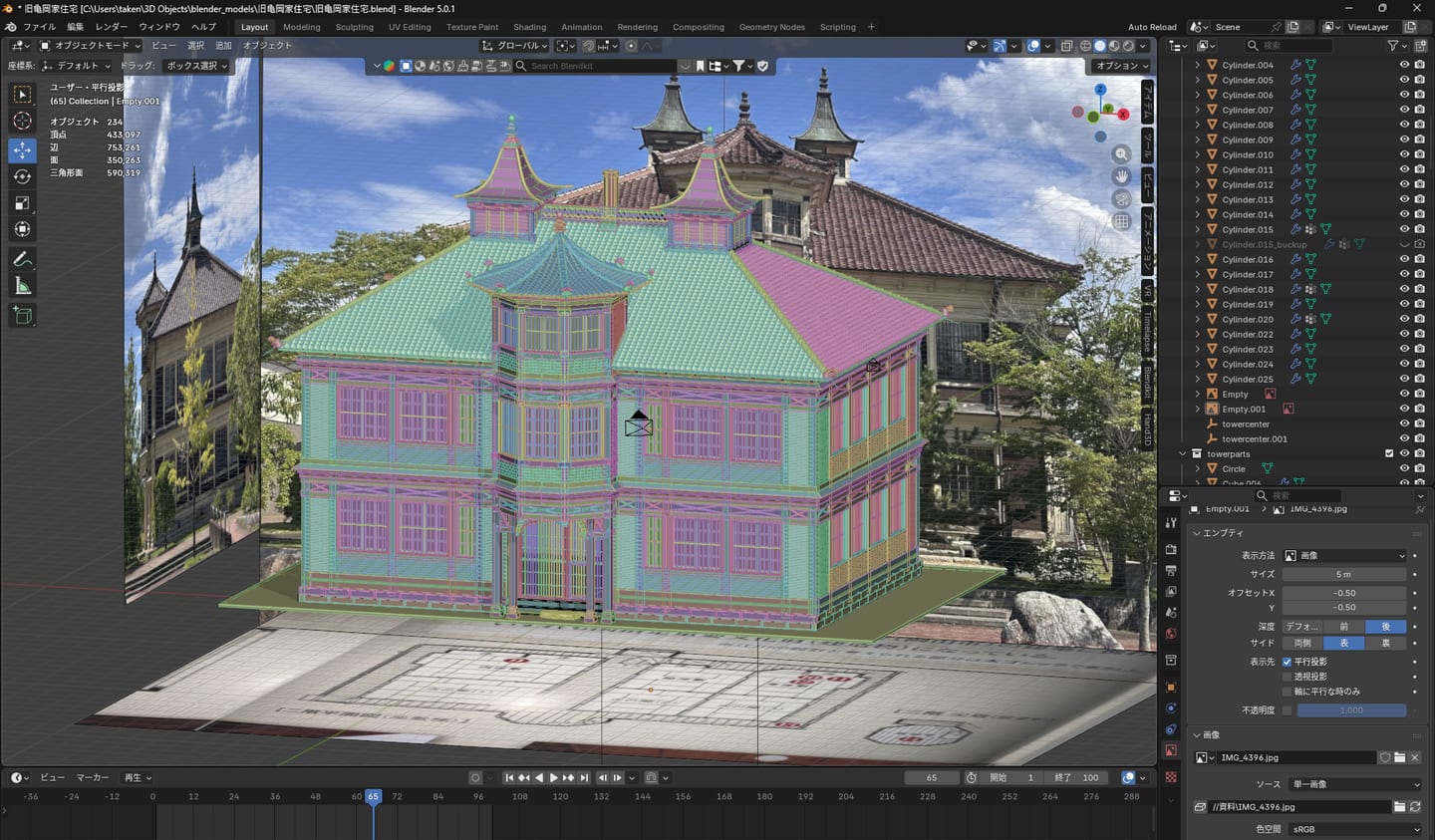Uncheck the 平行投影 checkbox
This screenshot has height=840, width=1435.
pos(1288,662)
